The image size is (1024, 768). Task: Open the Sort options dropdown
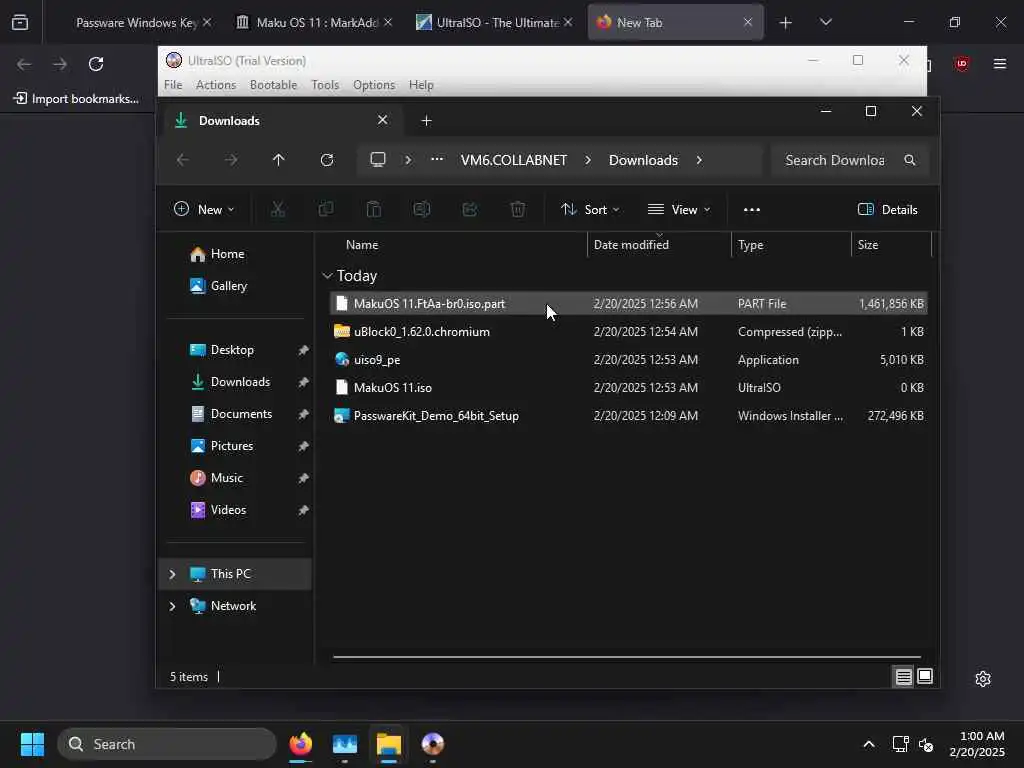(x=590, y=210)
